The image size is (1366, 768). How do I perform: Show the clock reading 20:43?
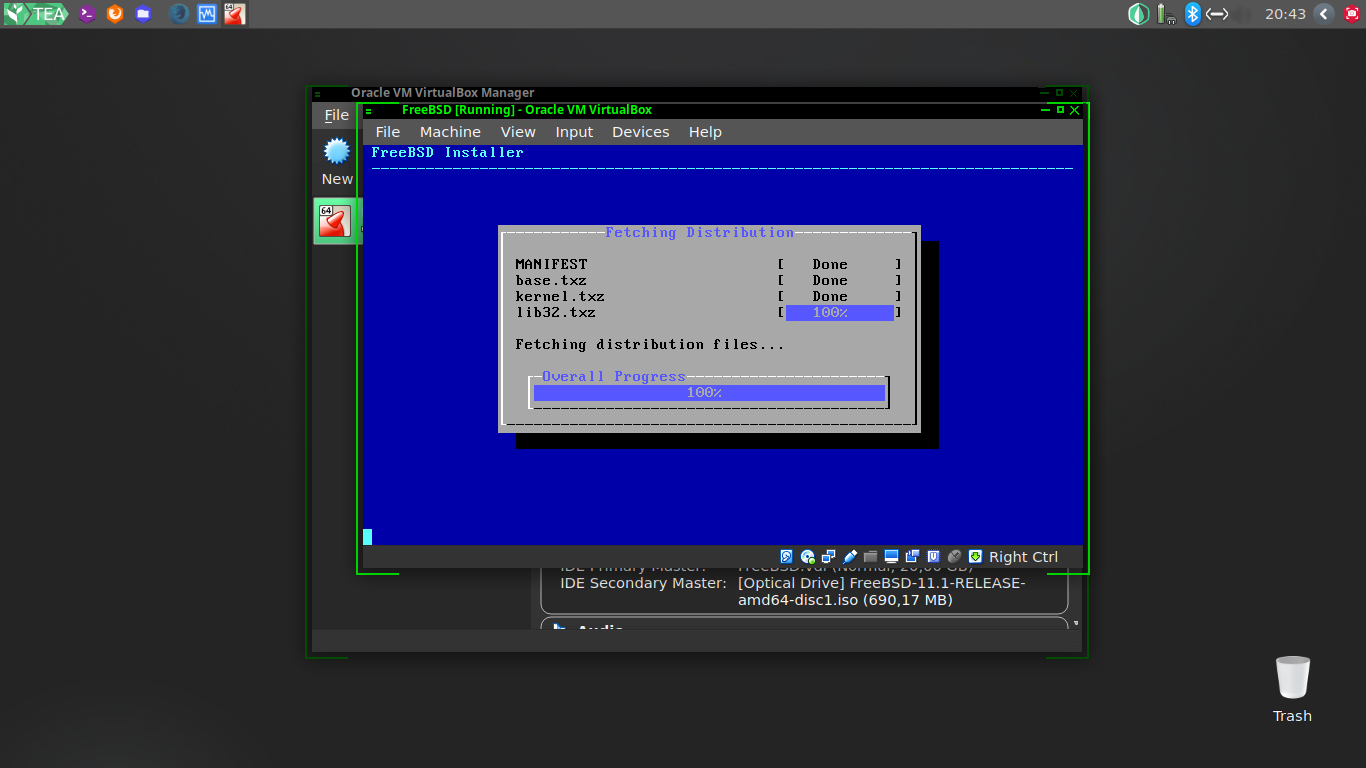[x=1285, y=14]
